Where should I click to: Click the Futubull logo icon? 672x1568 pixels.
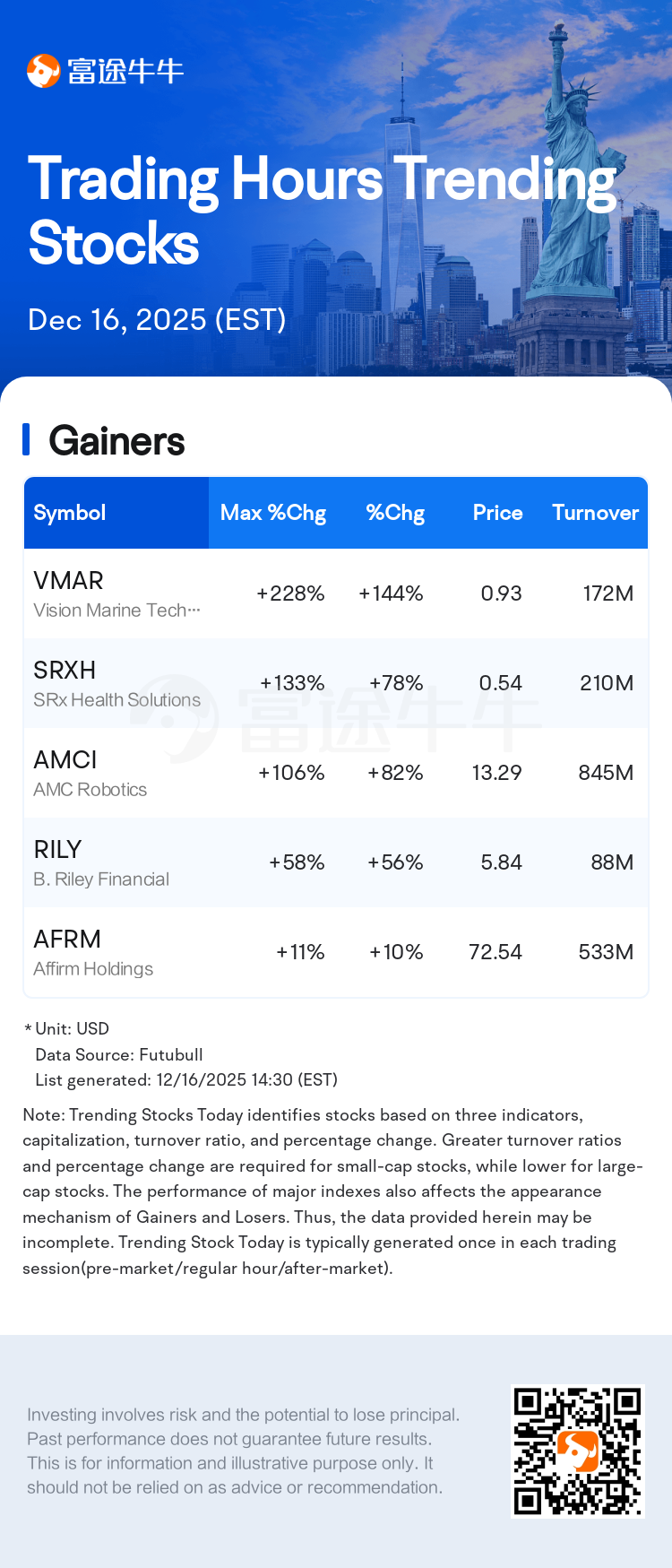click(43, 71)
